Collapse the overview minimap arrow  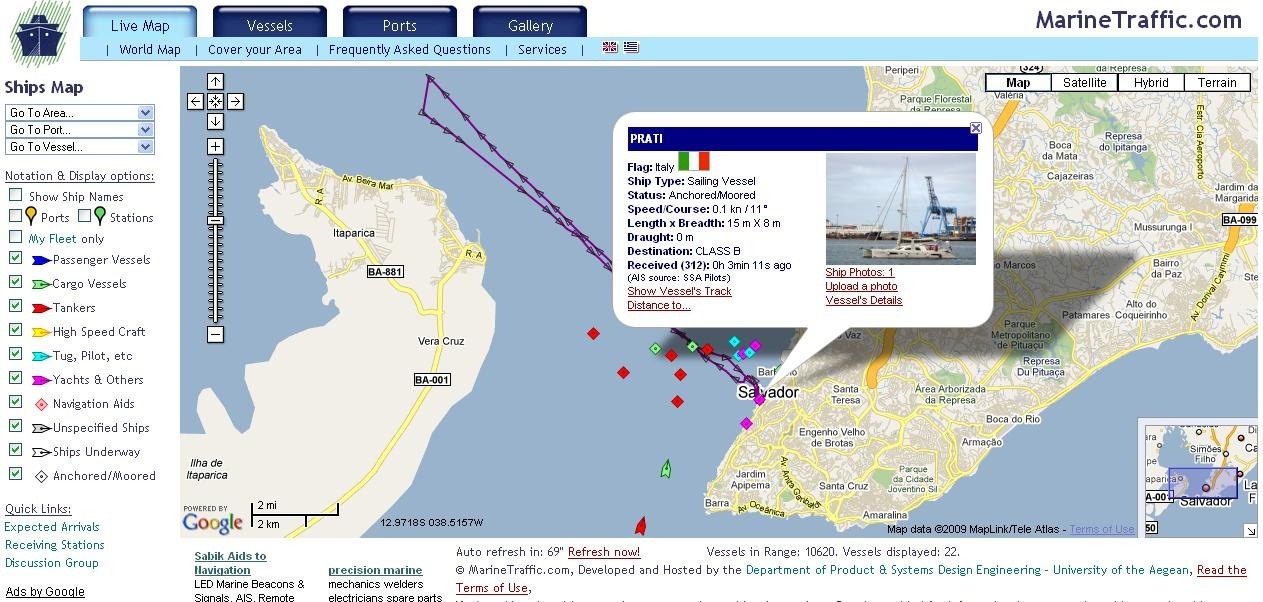(x=1250, y=530)
